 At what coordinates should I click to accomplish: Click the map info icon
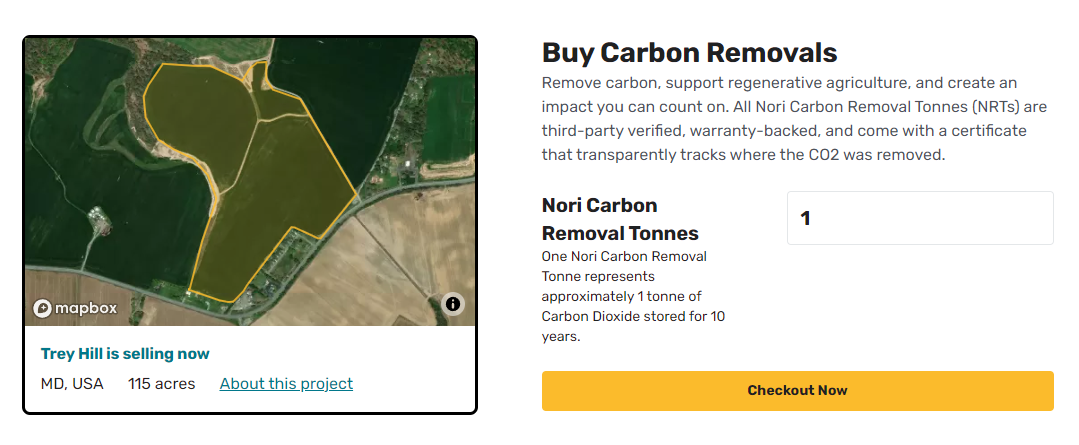452,303
